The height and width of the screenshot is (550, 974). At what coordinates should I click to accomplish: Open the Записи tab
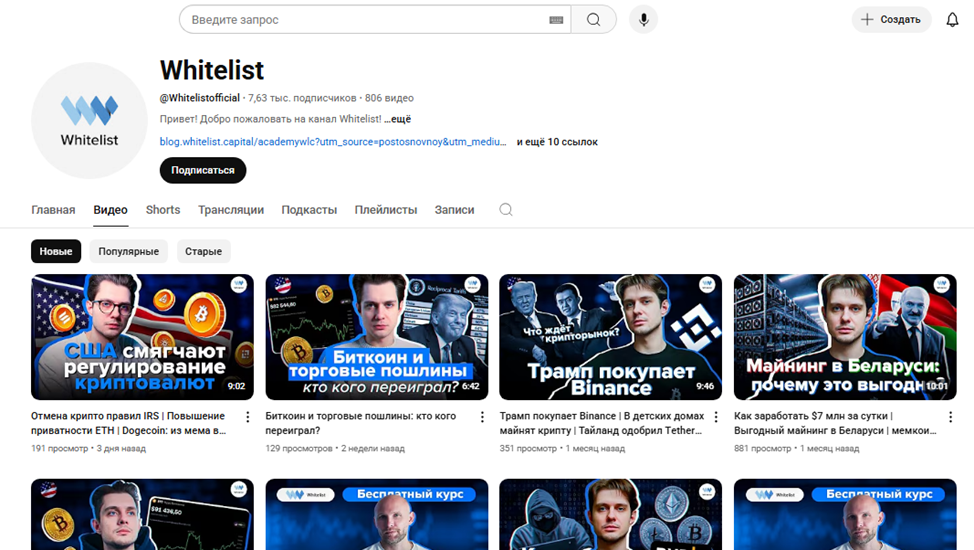point(455,210)
